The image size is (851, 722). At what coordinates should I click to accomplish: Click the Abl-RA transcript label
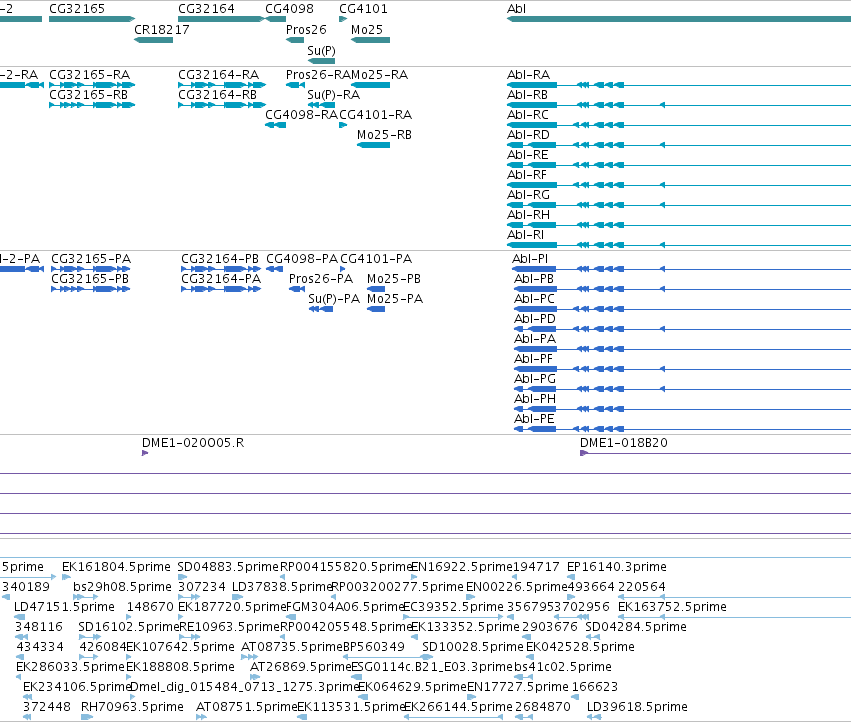528,74
